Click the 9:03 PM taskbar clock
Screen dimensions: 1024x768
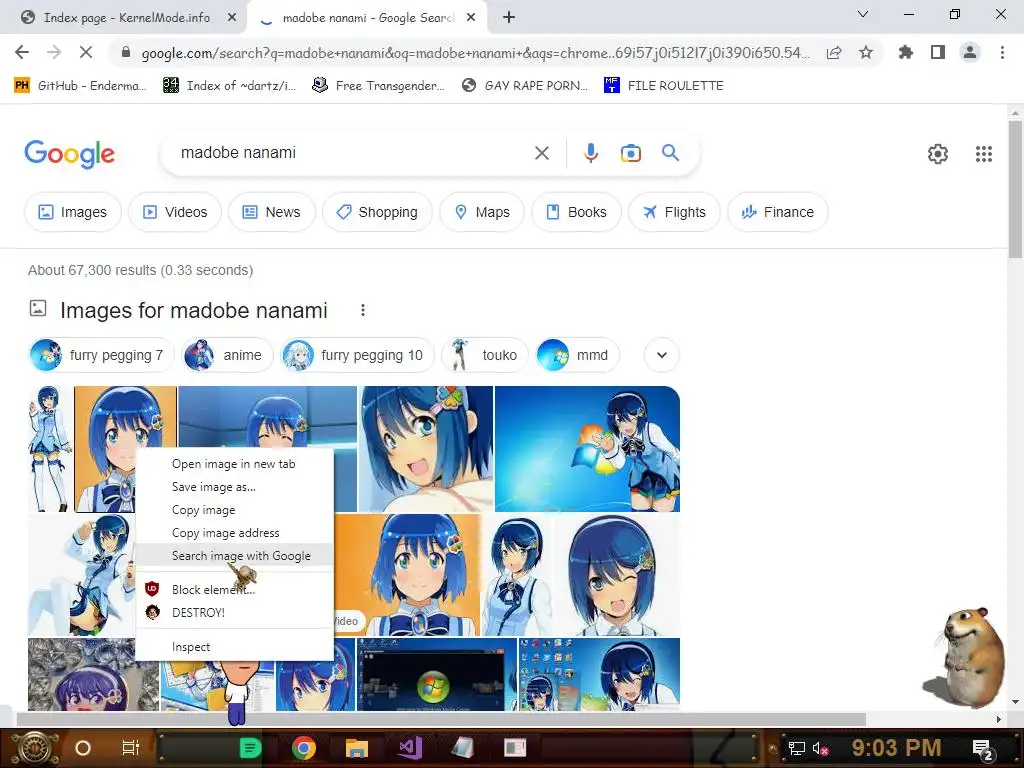(896, 748)
